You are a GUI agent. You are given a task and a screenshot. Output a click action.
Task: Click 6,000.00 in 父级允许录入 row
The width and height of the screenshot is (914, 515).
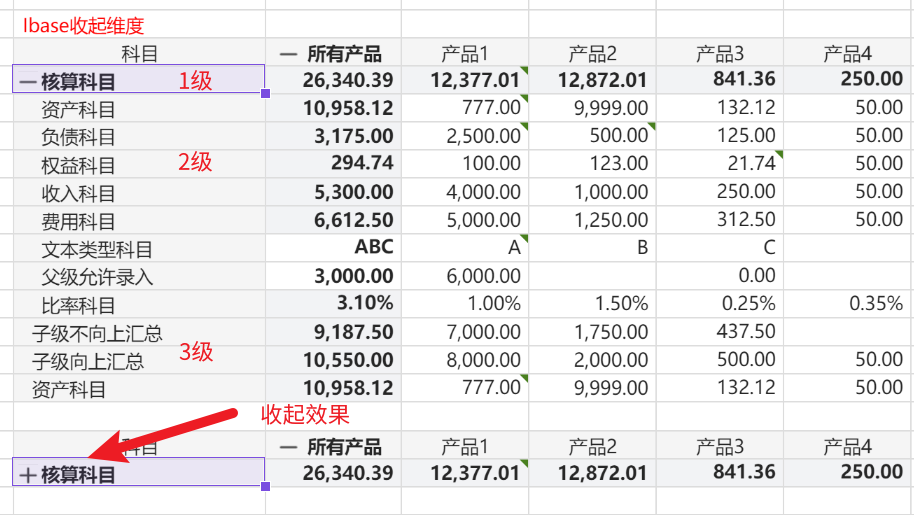[x=483, y=276]
